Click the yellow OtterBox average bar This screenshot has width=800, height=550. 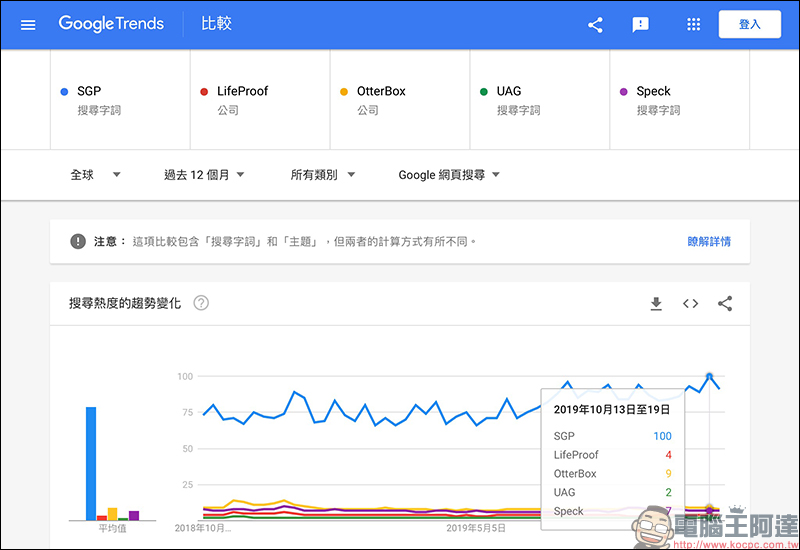pos(112,514)
